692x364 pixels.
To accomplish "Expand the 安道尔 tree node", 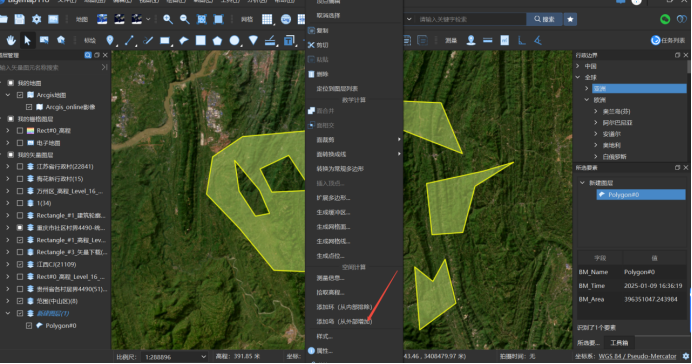I will click(x=596, y=134).
